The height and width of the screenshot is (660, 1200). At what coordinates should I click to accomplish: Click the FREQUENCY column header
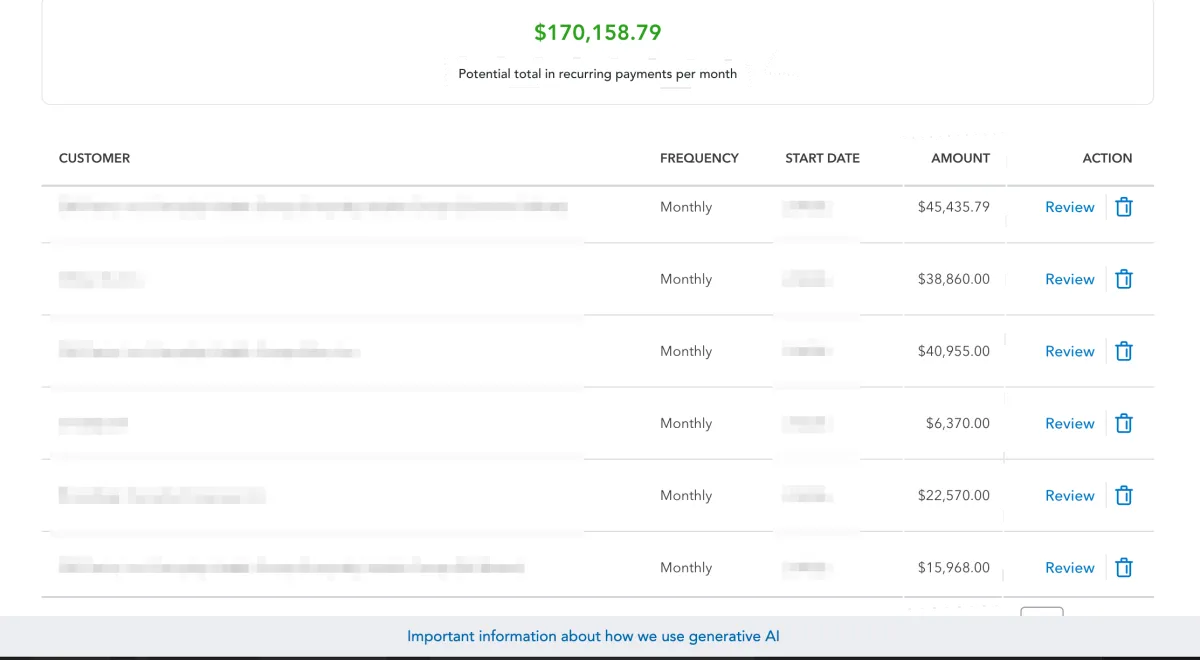(x=699, y=158)
